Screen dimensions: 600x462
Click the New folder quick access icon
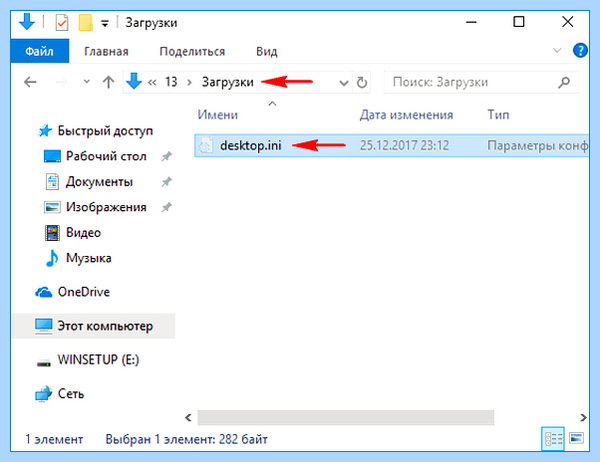click(x=86, y=23)
